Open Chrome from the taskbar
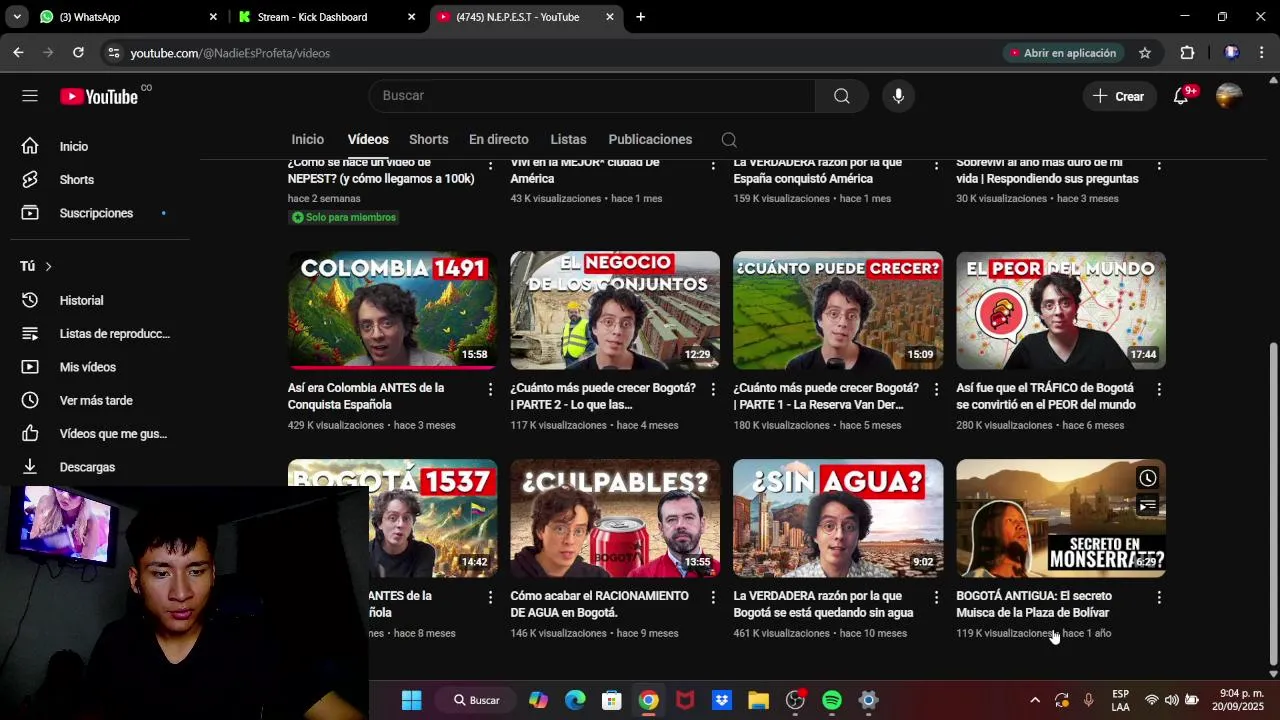The height and width of the screenshot is (720, 1280). point(648,700)
